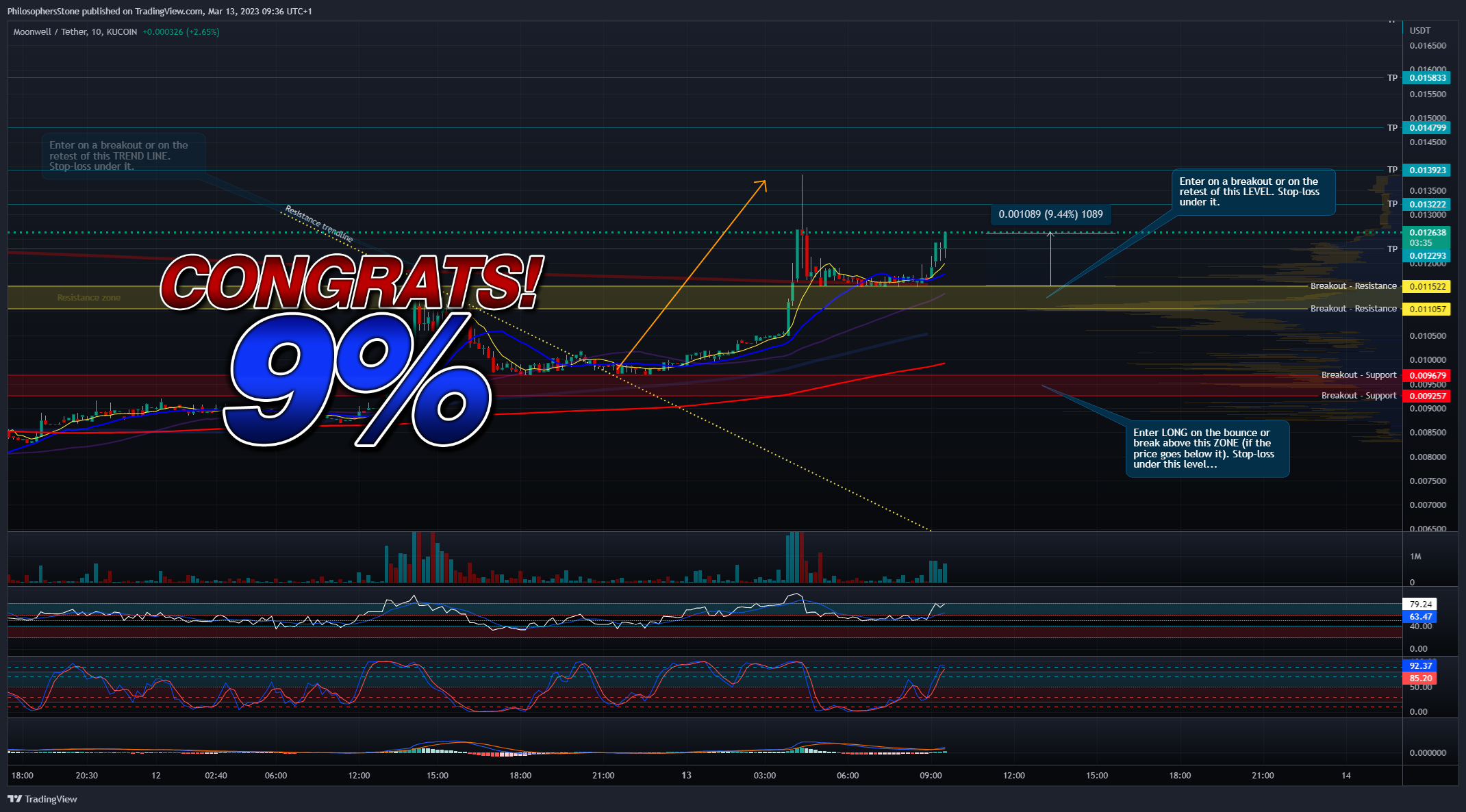Click the 0.008000 price axis value

(x=1428, y=457)
